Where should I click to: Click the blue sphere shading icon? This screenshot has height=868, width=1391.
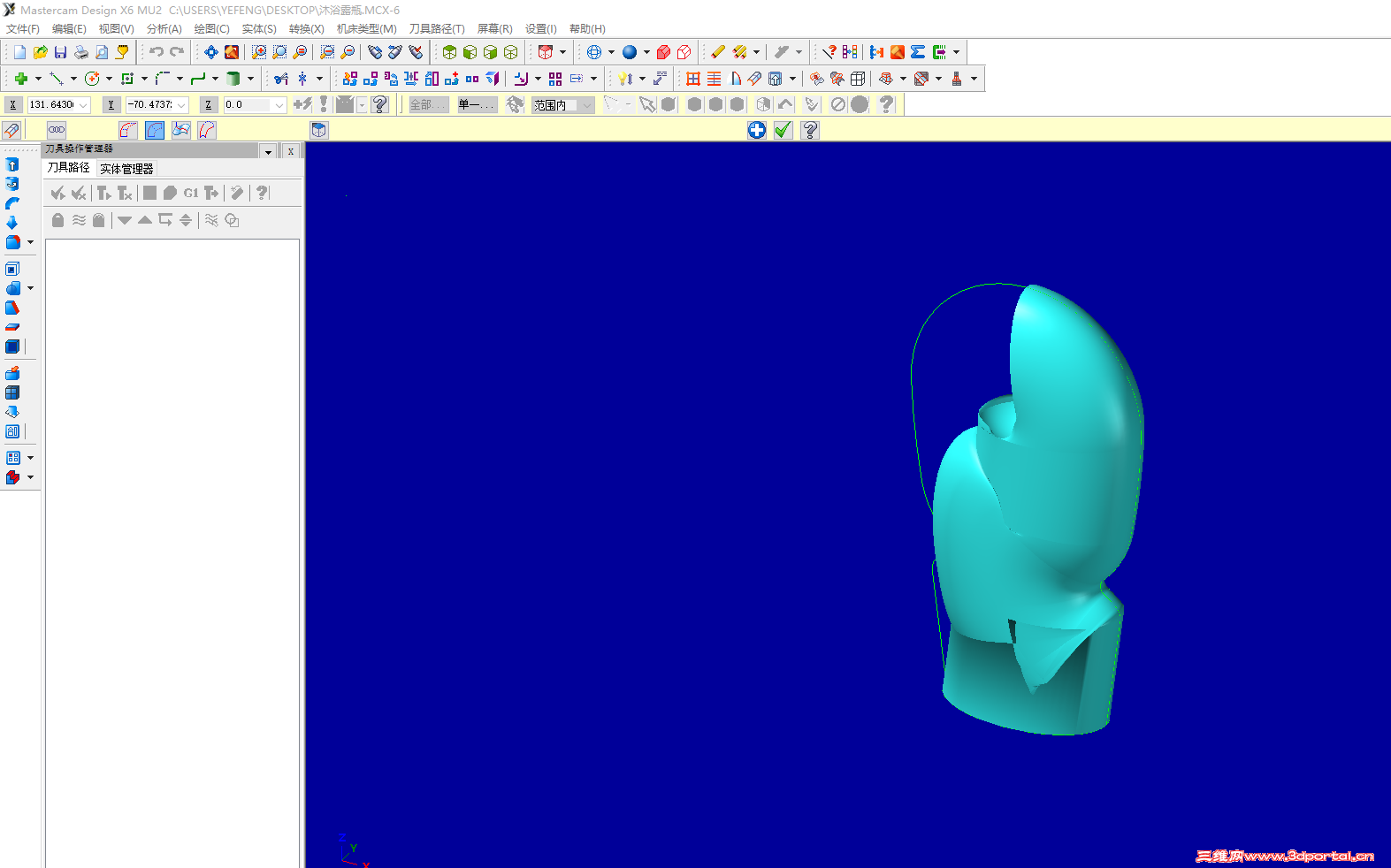click(x=630, y=52)
